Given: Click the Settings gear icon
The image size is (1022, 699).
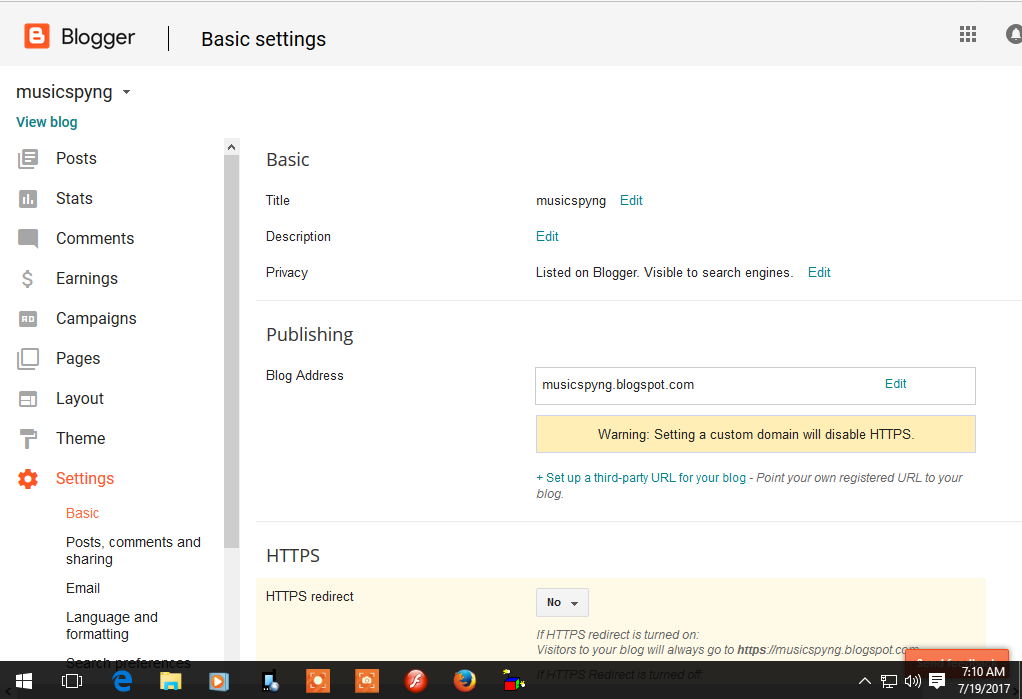Looking at the screenshot, I should point(28,479).
